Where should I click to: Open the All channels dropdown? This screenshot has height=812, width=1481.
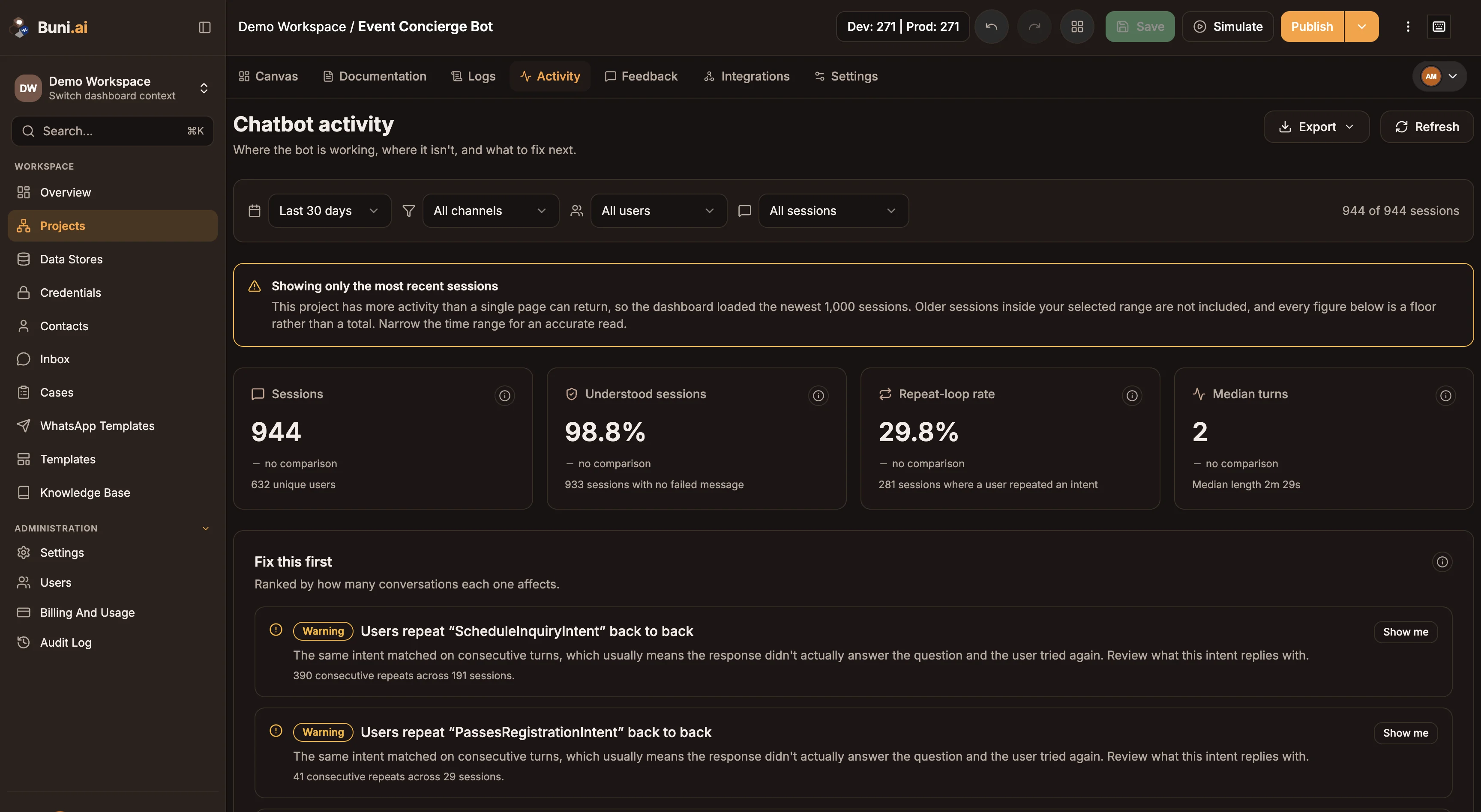click(490, 211)
